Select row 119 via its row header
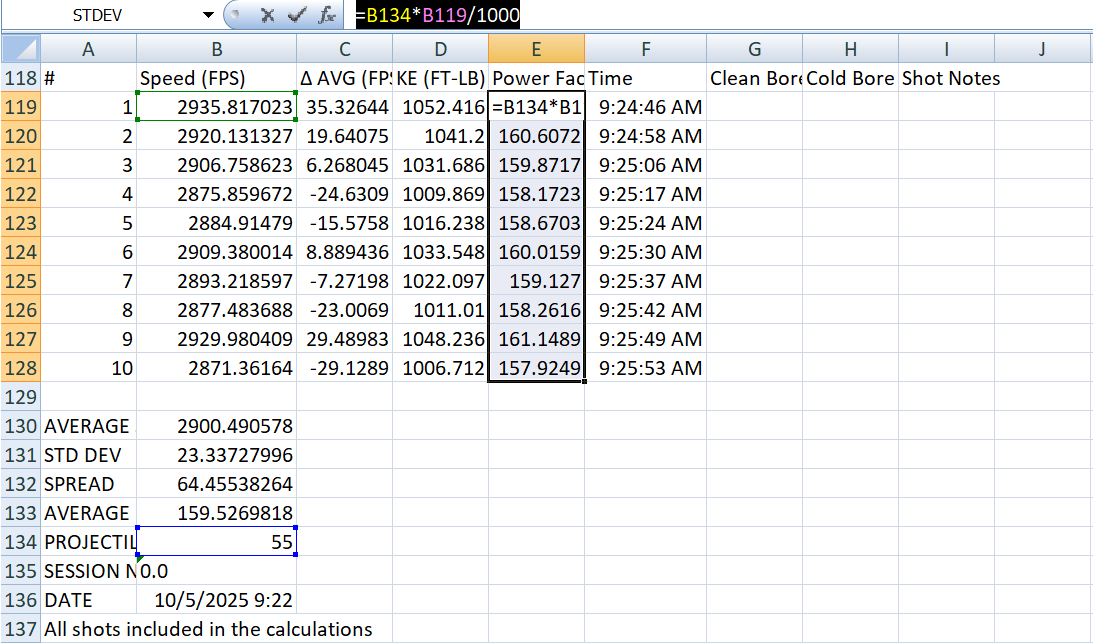 [x=21, y=107]
